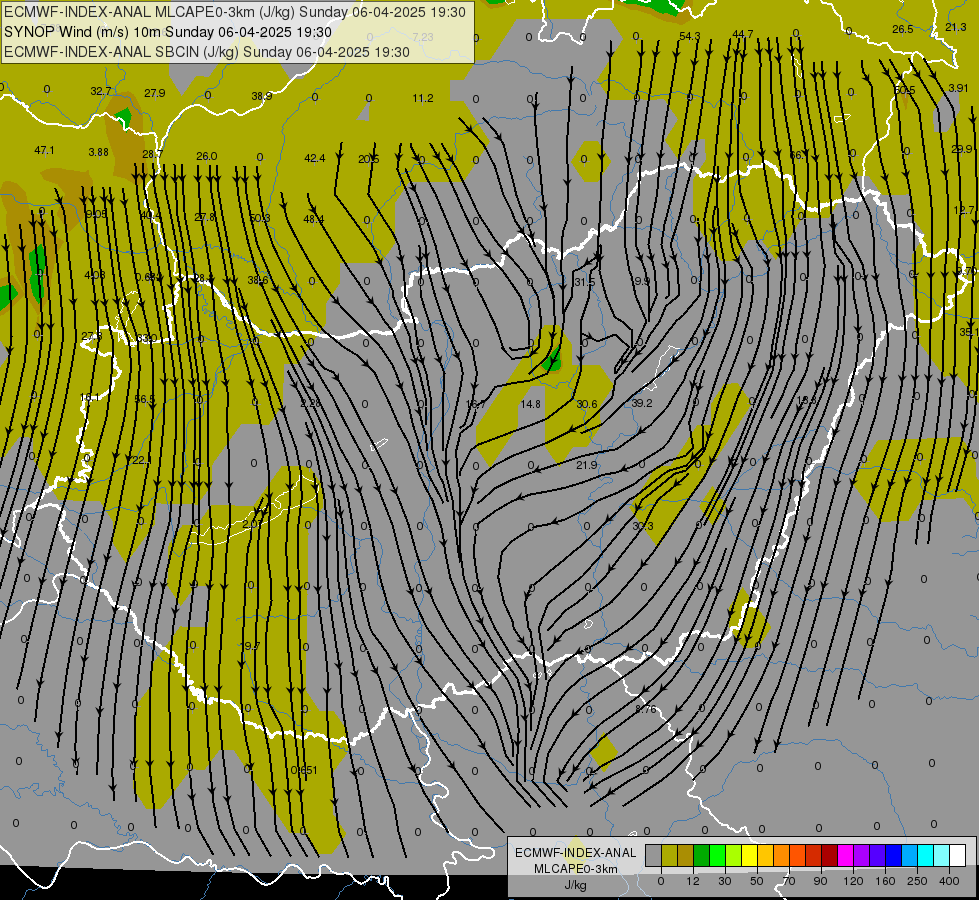The height and width of the screenshot is (900, 979).
Task: Click the magenta legend swatch
Action: tap(846, 855)
